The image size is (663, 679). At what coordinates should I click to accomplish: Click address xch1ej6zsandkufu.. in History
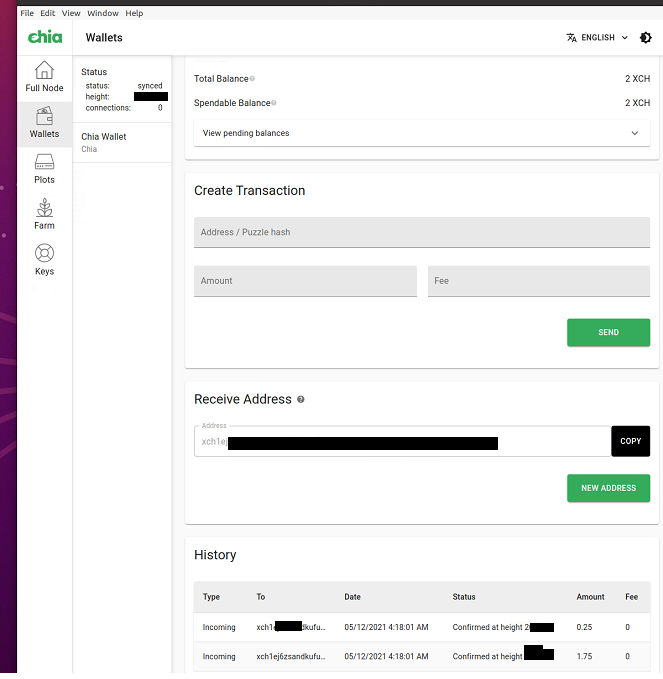click(x=291, y=656)
